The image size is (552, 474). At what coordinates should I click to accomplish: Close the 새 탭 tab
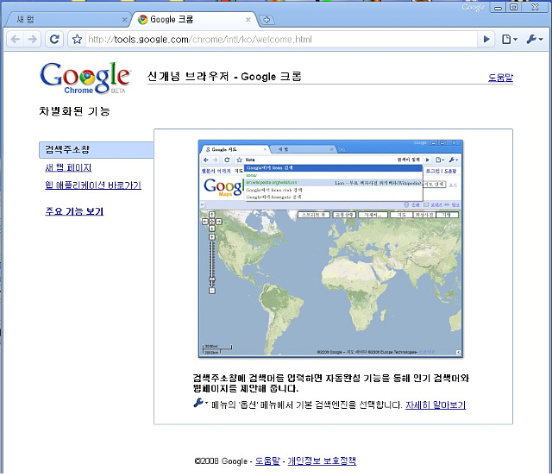pos(124,20)
